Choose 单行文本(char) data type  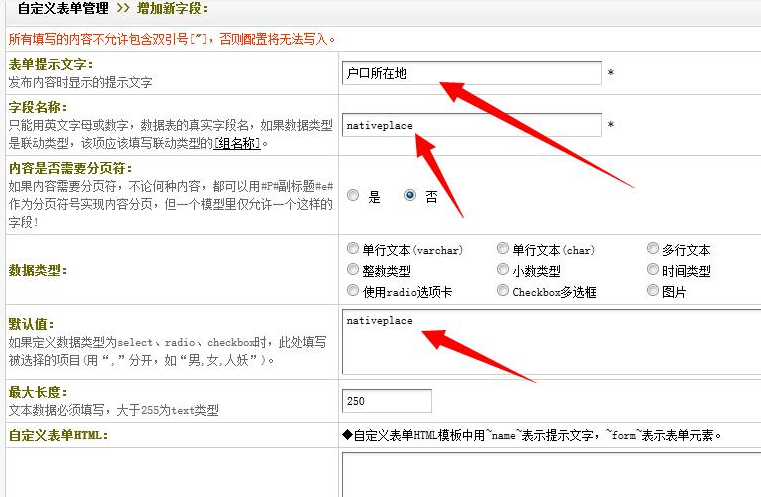click(503, 249)
